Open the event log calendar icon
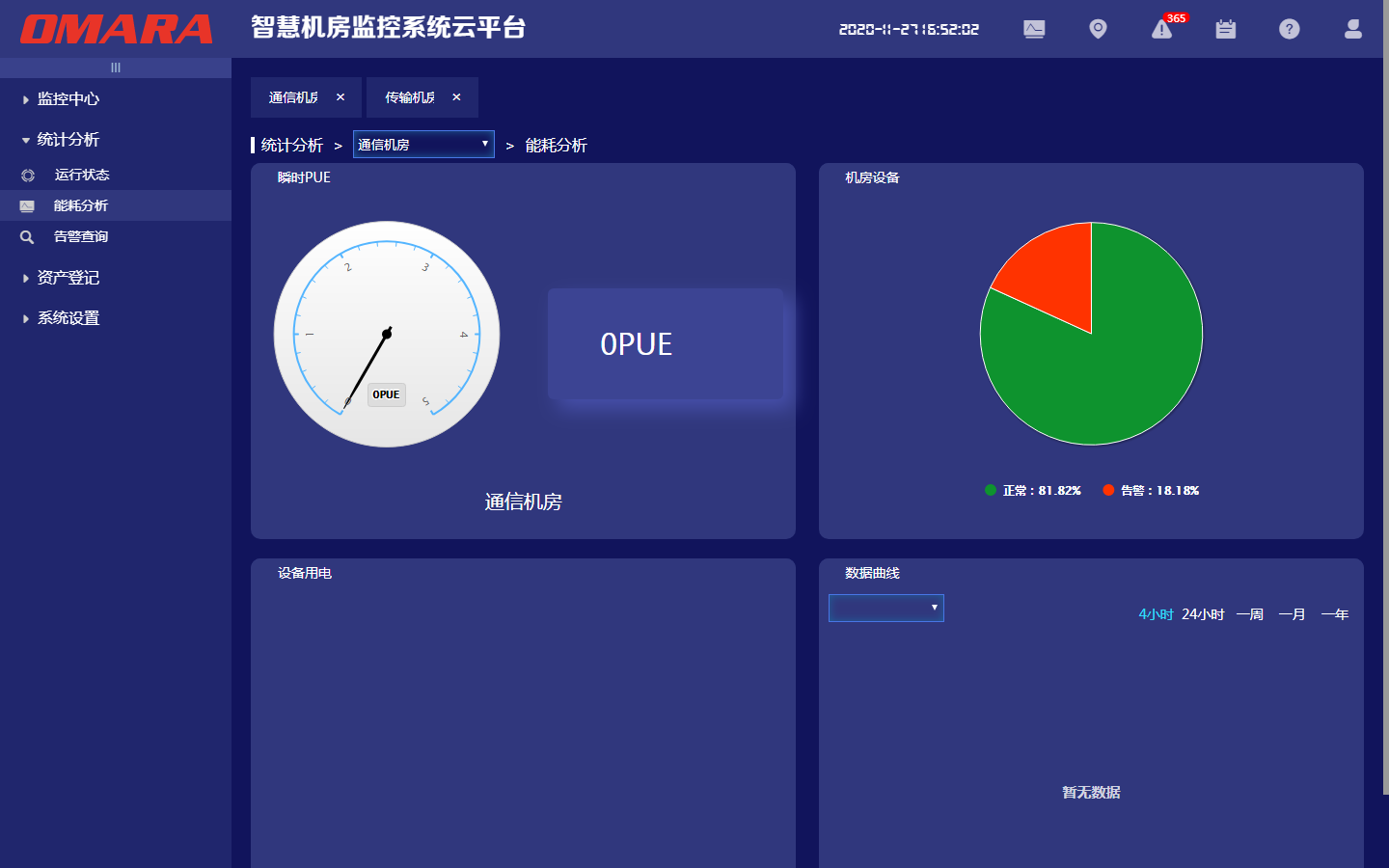Viewport: 1389px width, 868px height. (1225, 29)
